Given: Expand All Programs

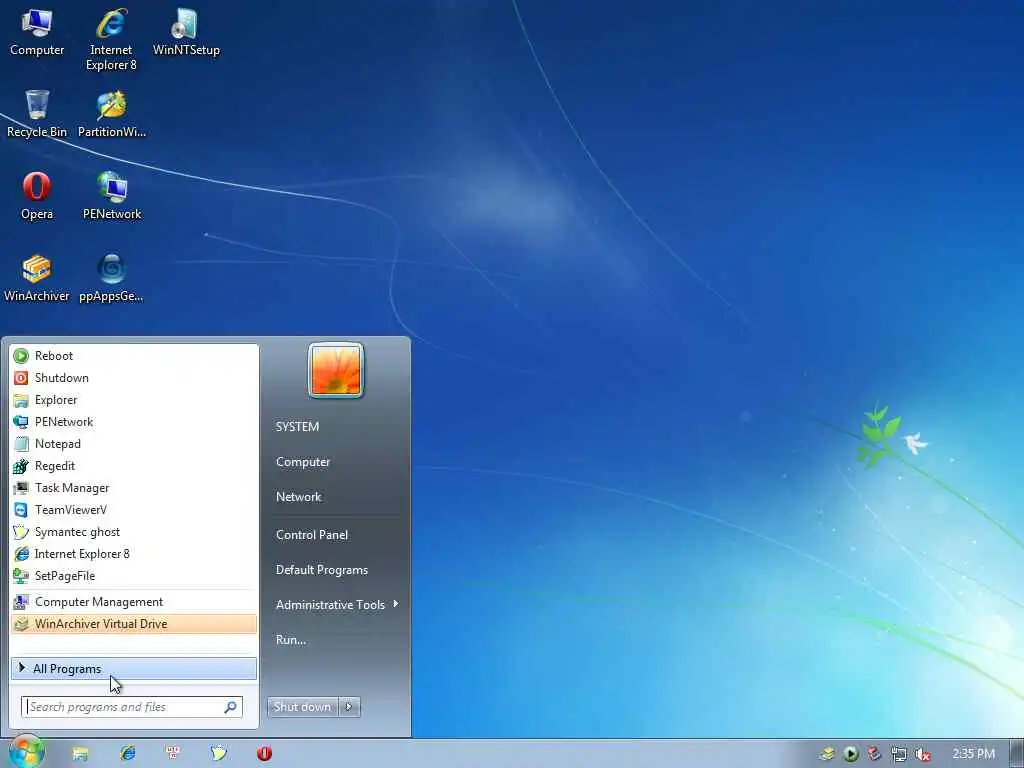Looking at the screenshot, I should click(x=134, y=668).
